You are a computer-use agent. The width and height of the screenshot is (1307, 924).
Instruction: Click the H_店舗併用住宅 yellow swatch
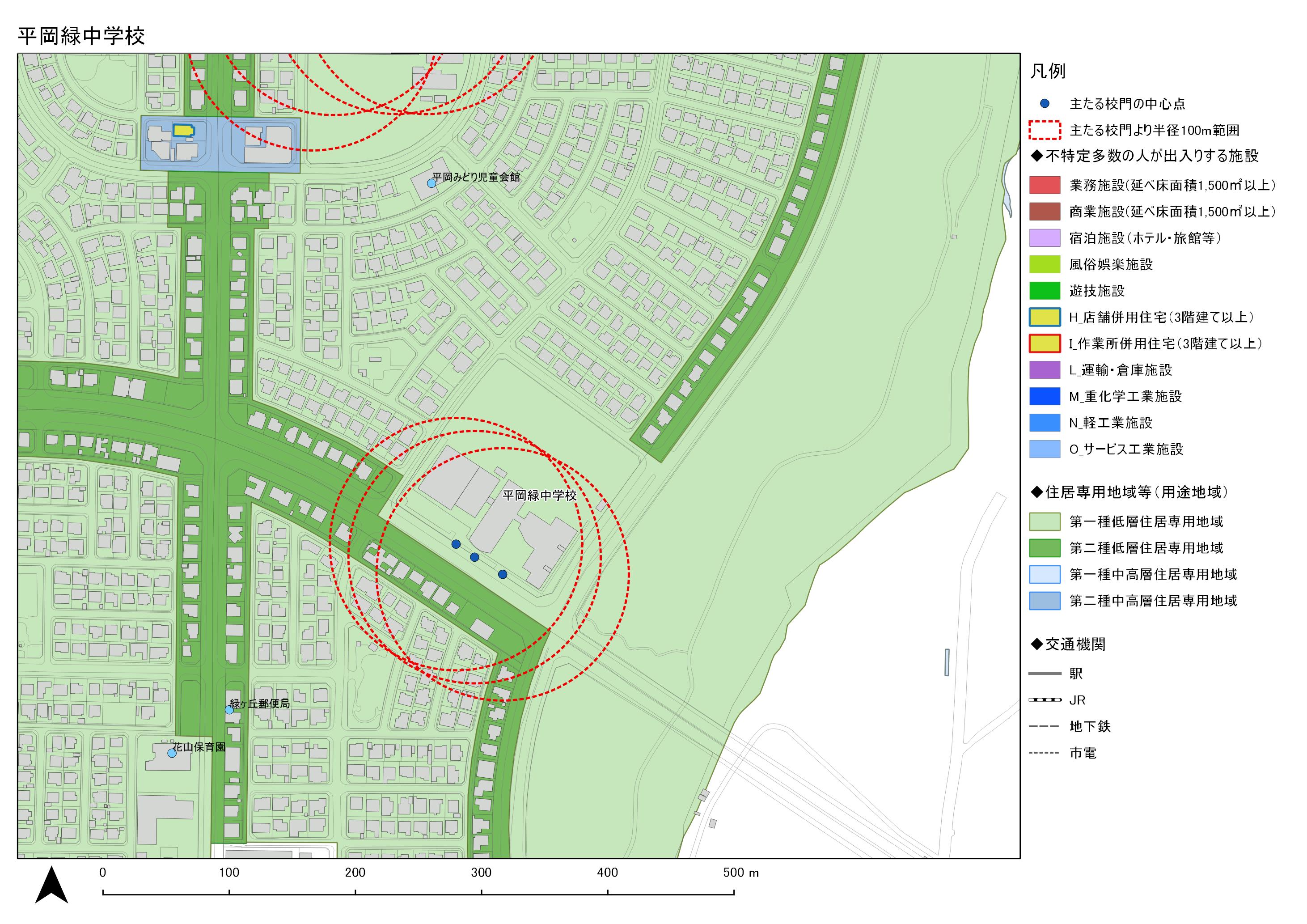[x=1045, y=317]
